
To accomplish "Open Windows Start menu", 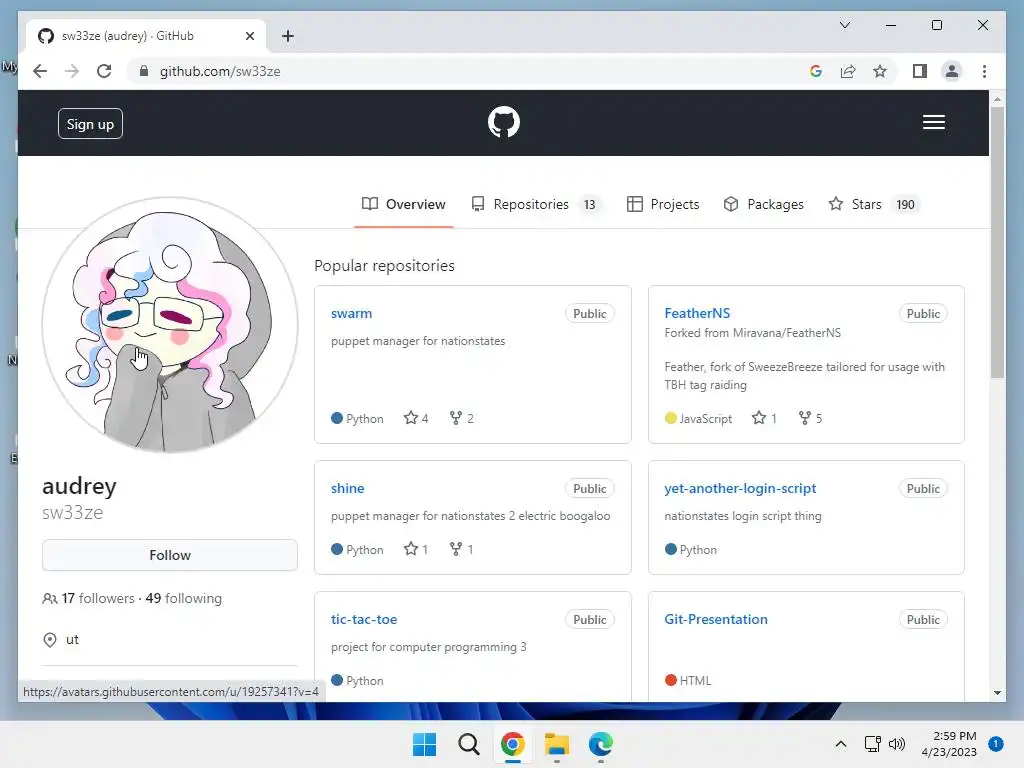I will pyautogui.click(x=424, y=744).
